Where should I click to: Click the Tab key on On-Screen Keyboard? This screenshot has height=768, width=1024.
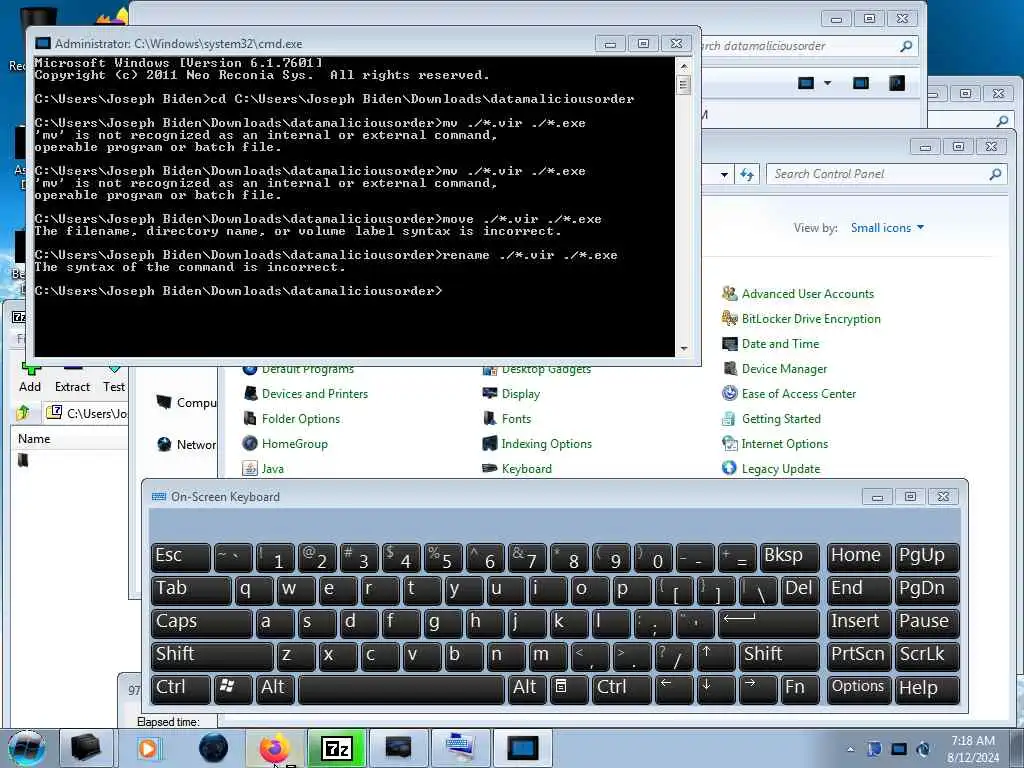[x=191, y=590]
